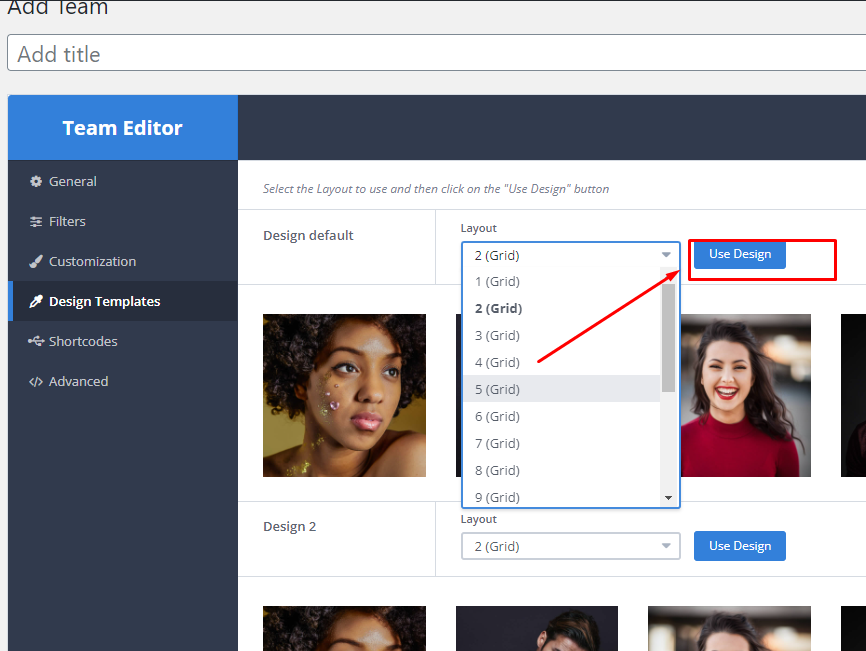The image size is (866, 651).
Task: Click the curly-haired woman preview image
Action: [x=344, y=395]
